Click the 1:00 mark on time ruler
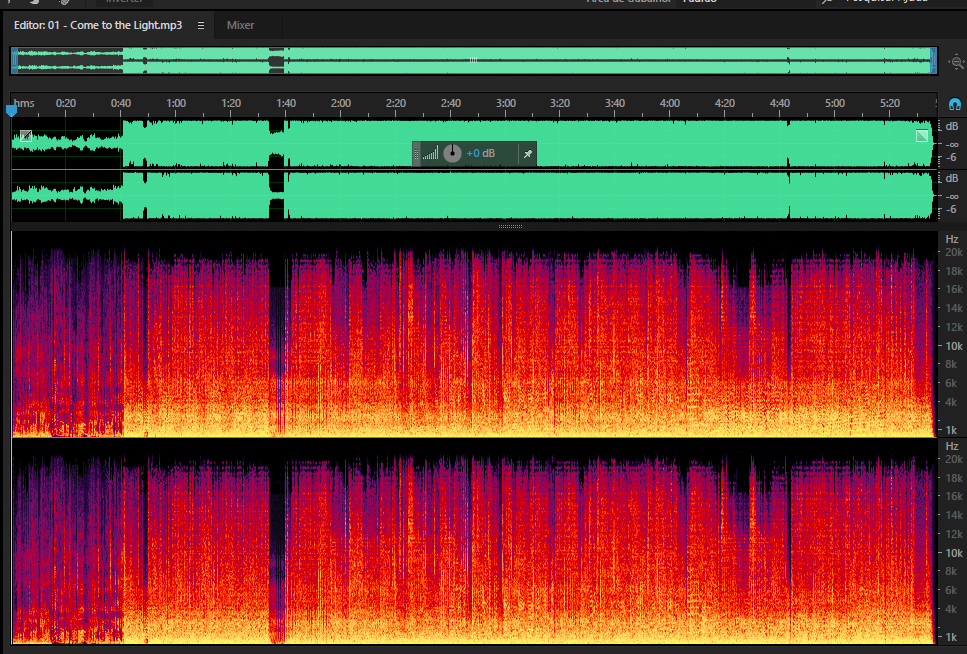The image size is (967, 654). tap(176, 103)
